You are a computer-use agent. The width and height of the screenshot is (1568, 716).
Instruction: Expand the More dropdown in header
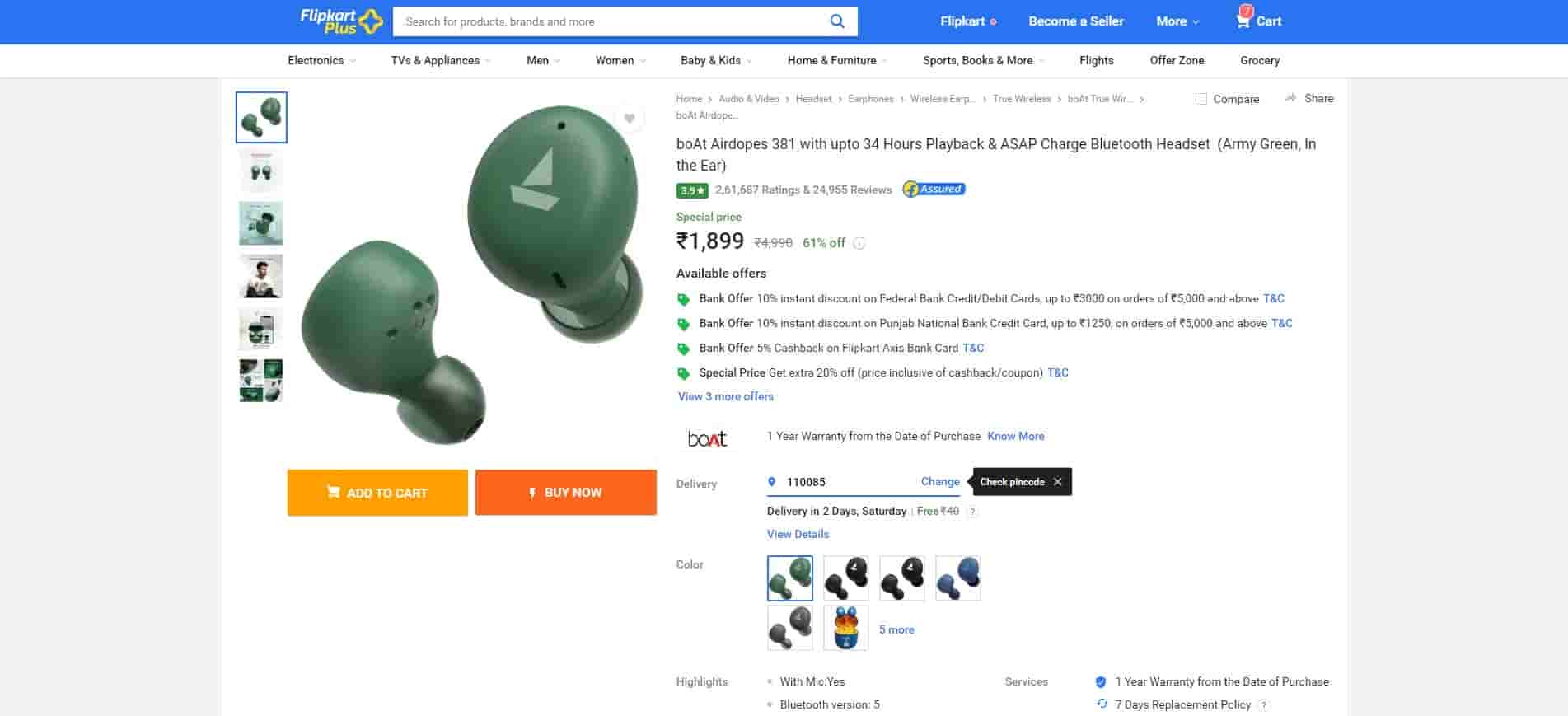coord(1177,21)
